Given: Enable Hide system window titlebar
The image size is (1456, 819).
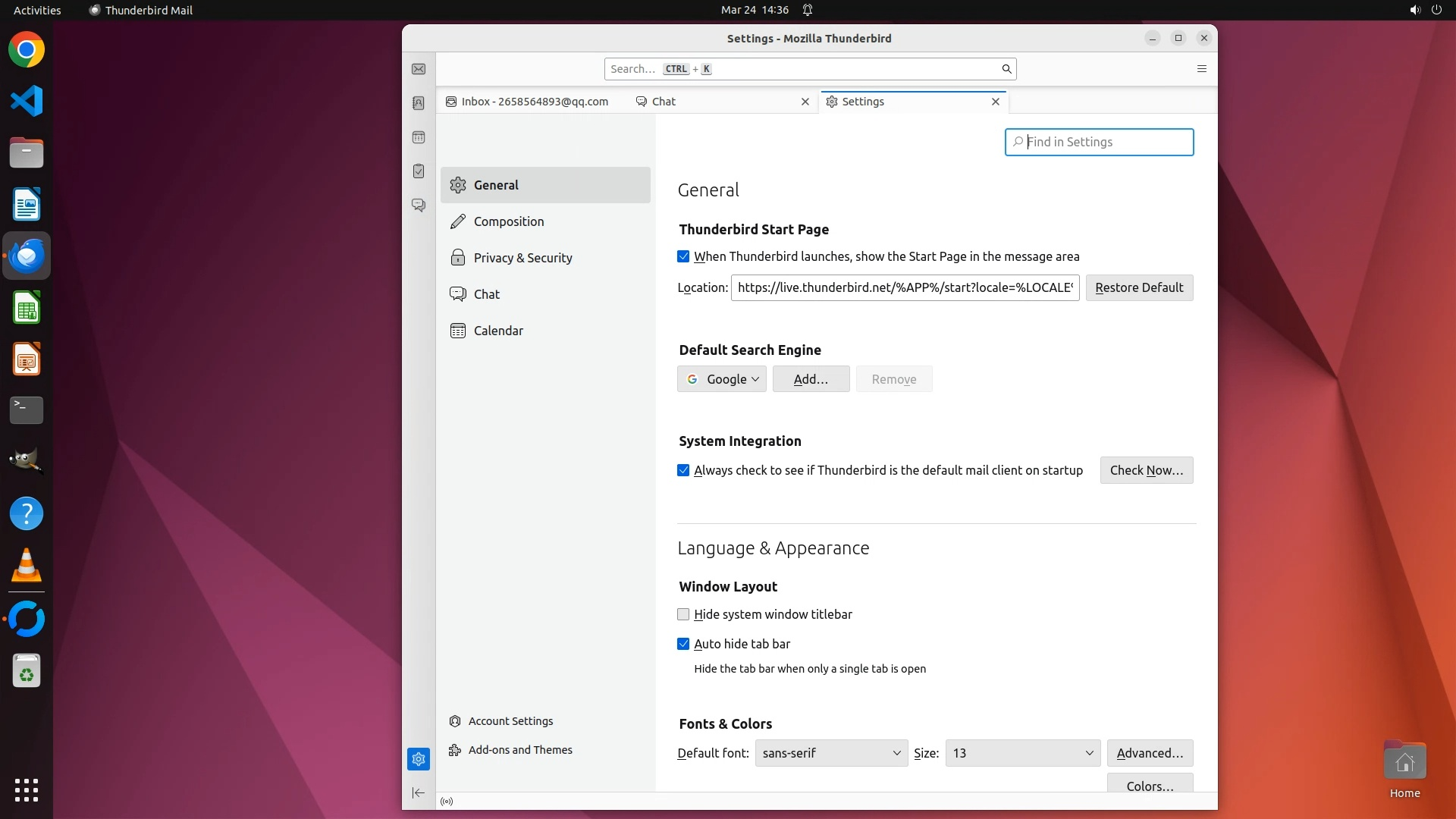Looking at the screenshot, I should [683, 614].
